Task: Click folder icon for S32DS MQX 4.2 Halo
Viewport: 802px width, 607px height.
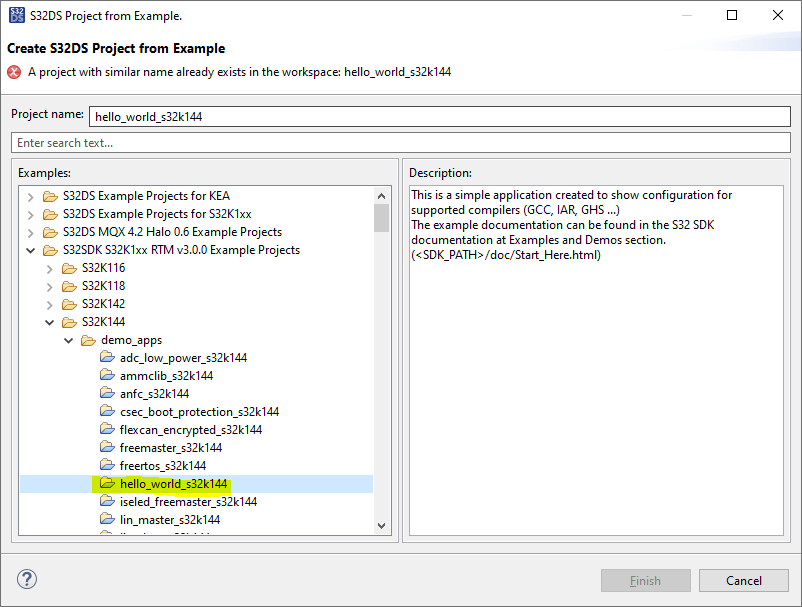Action: coord(50,232)
